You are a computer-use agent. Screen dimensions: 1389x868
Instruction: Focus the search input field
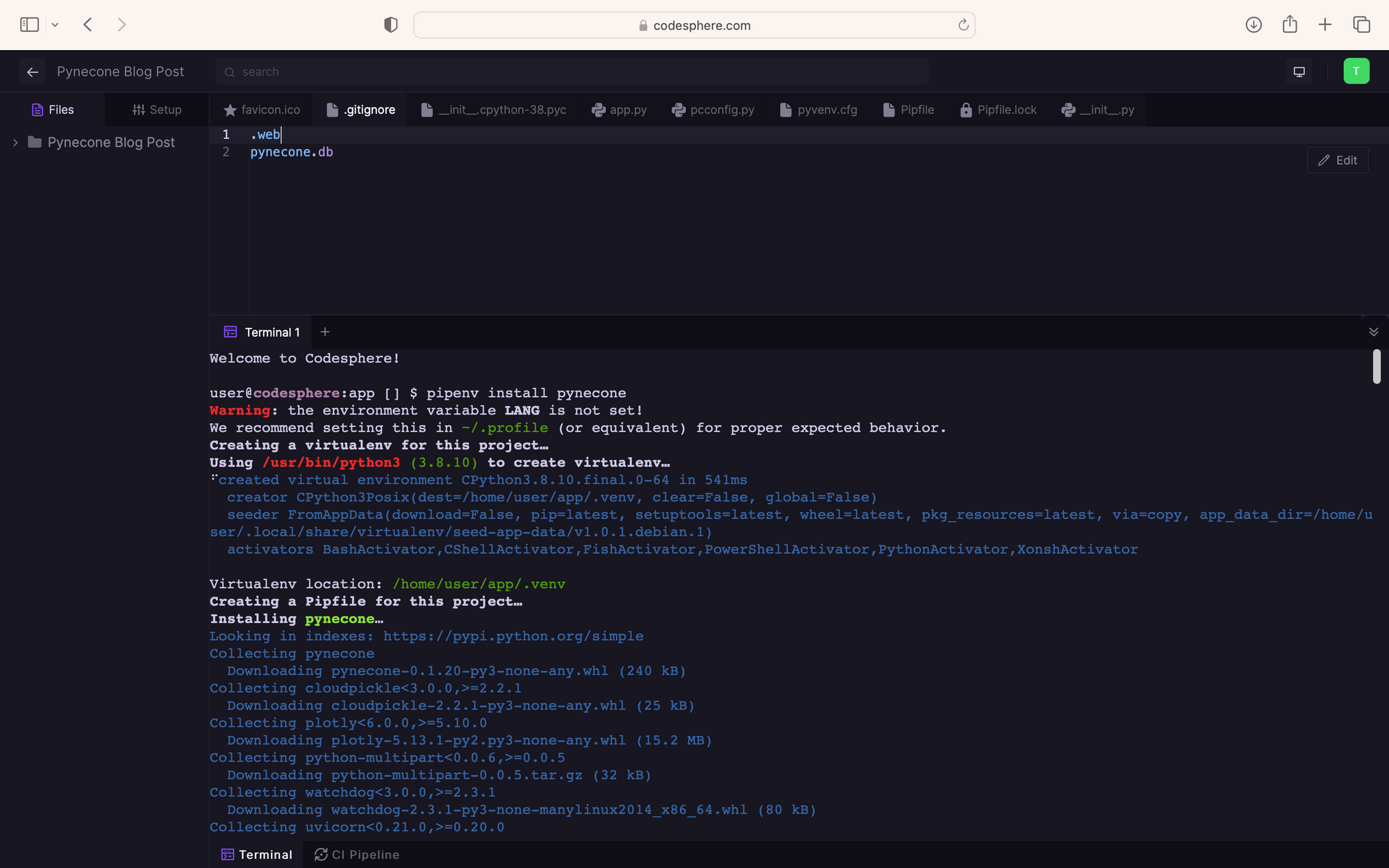click(572, 72)
